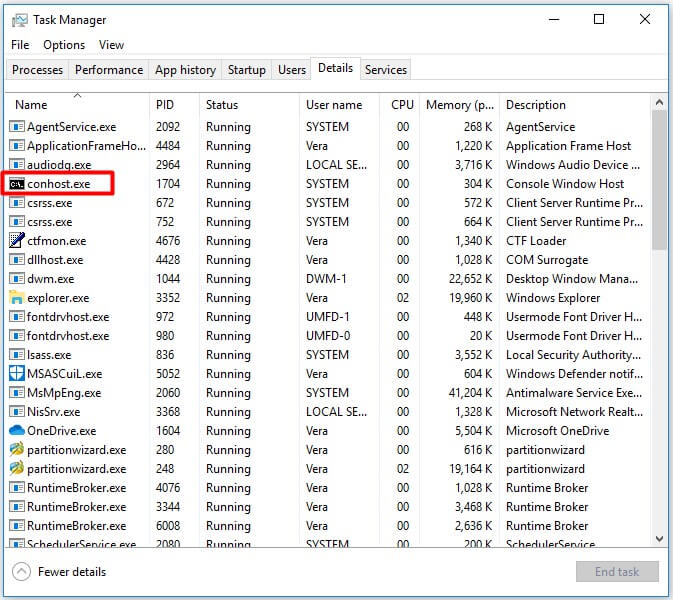Open the File menu

click(x=20, y=45)
